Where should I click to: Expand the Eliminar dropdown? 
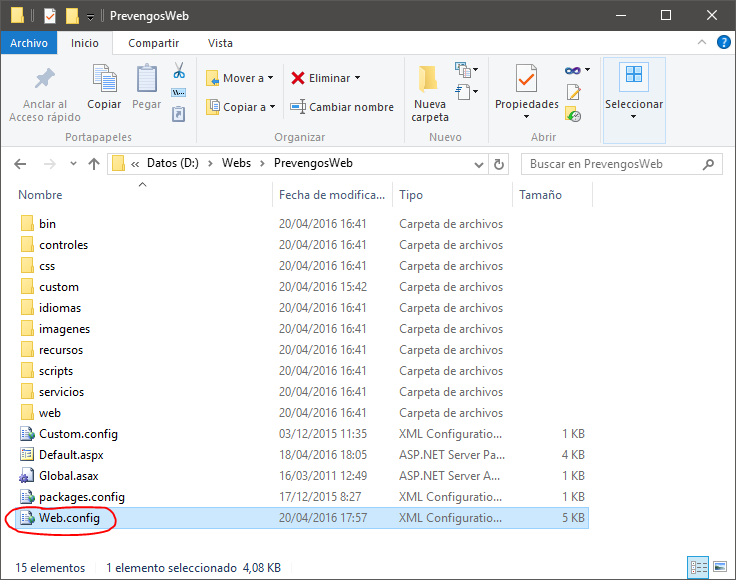357,78
